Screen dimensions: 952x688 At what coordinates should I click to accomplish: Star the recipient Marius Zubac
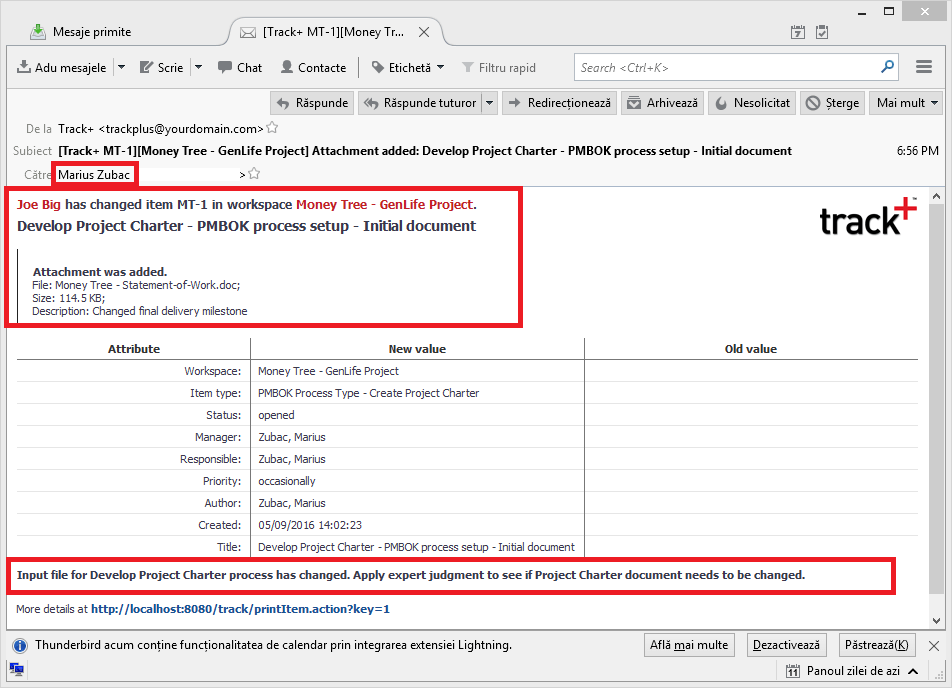coord(254,174)
